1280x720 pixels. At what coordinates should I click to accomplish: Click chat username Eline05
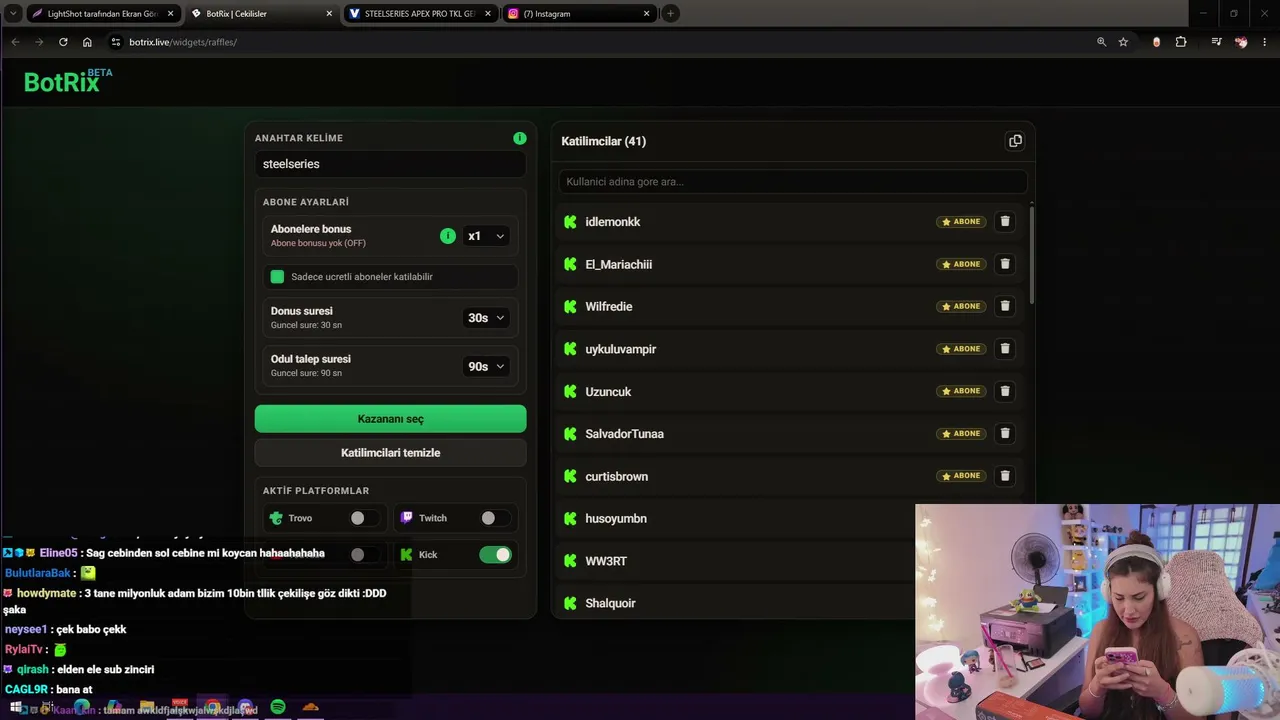58,553
